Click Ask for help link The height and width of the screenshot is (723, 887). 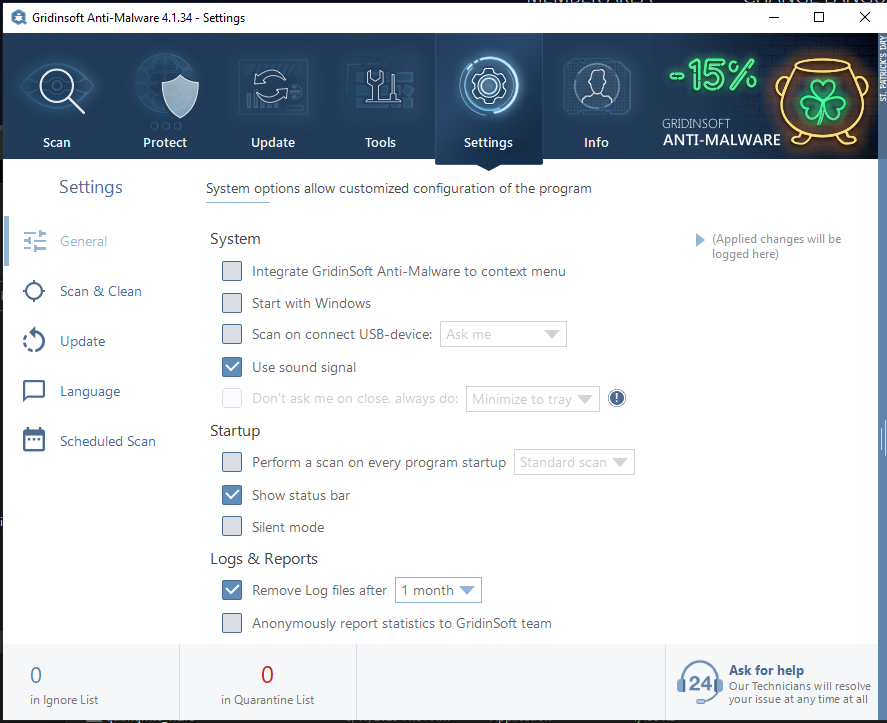[766, 670]
